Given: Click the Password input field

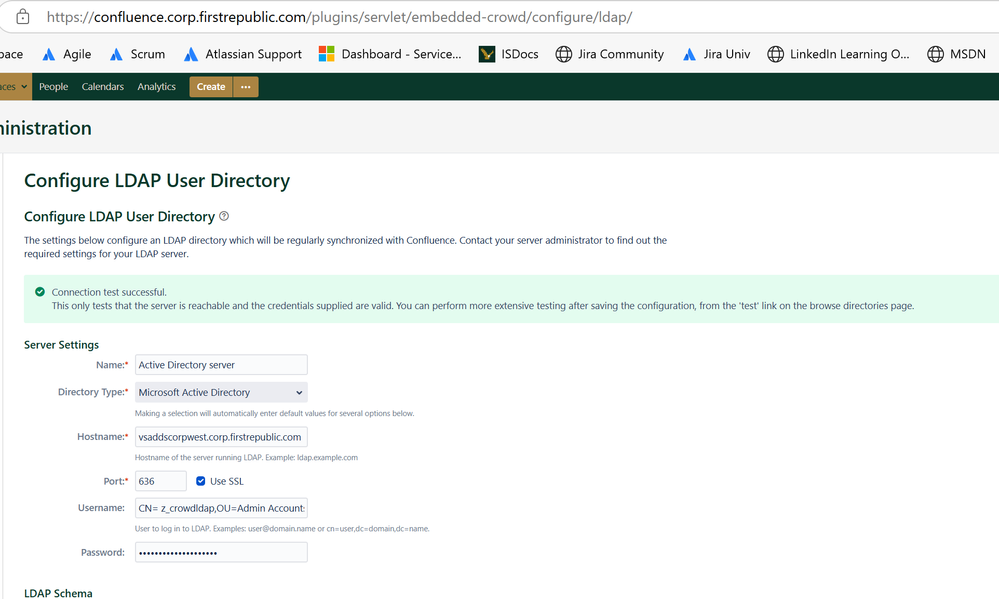Looking at the screenshot, I should pos(221,552).
